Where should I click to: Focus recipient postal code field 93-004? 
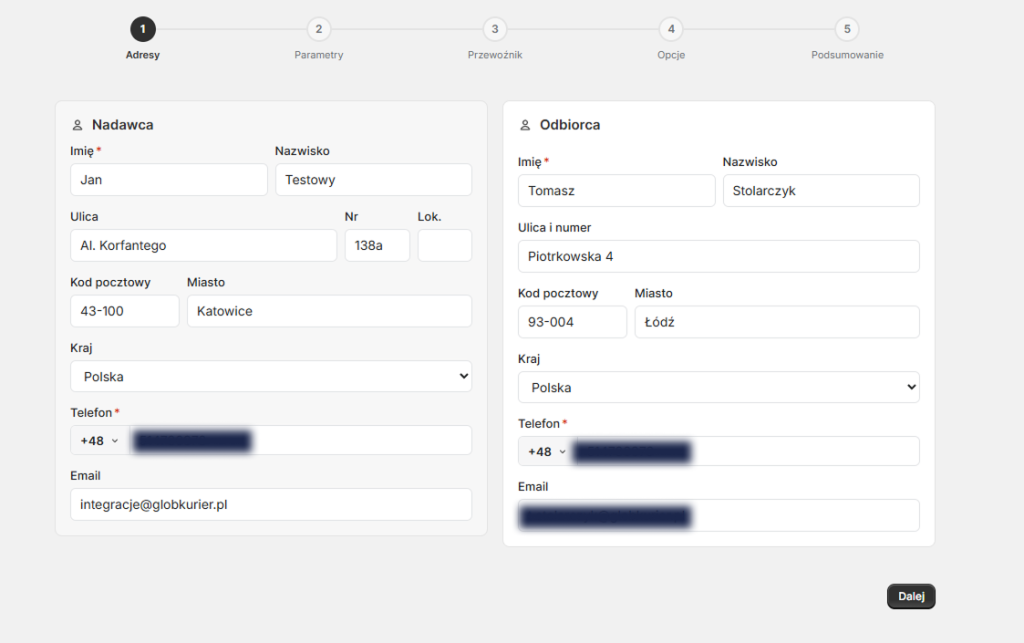[572, 322]
